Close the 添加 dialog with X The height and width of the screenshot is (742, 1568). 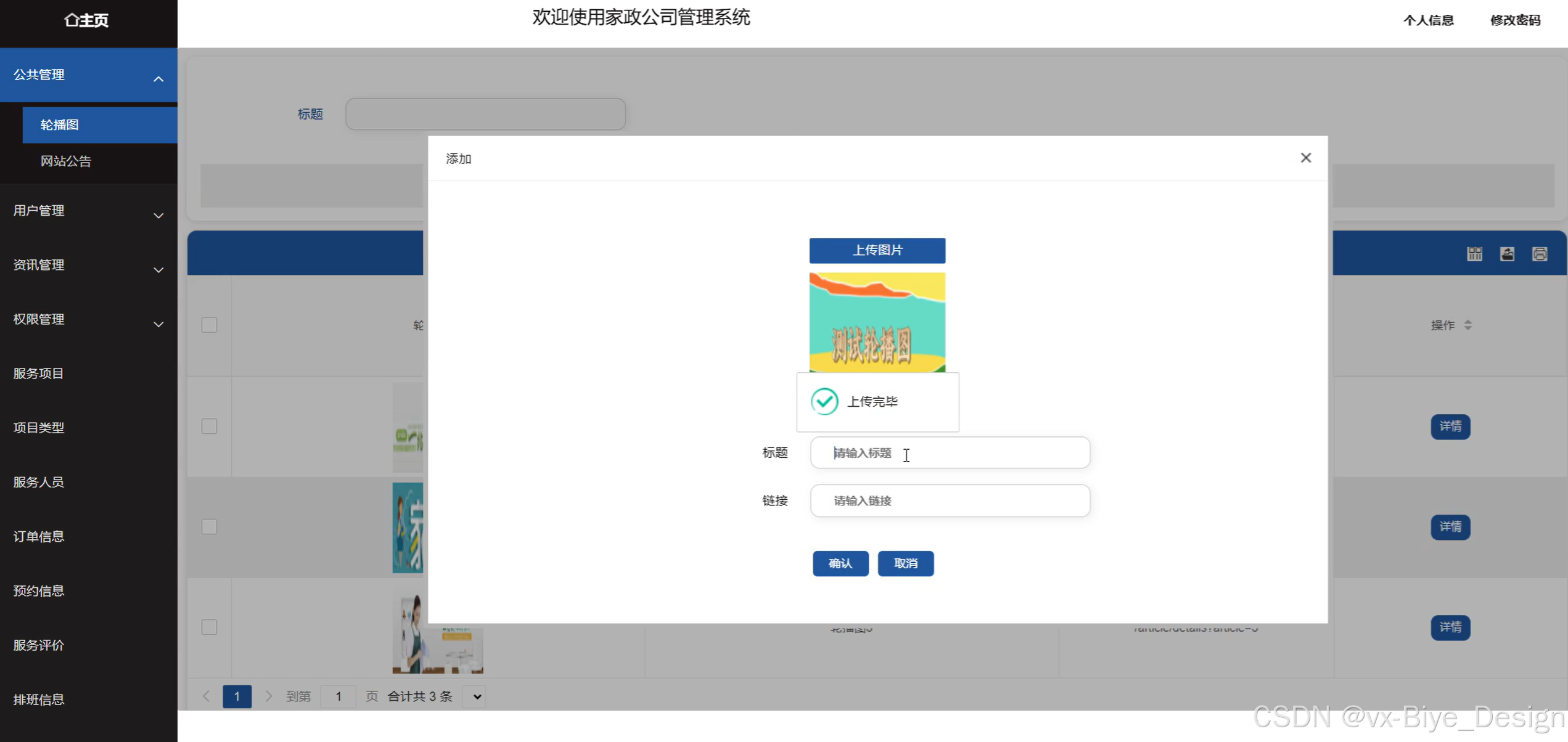(1305, 158)
